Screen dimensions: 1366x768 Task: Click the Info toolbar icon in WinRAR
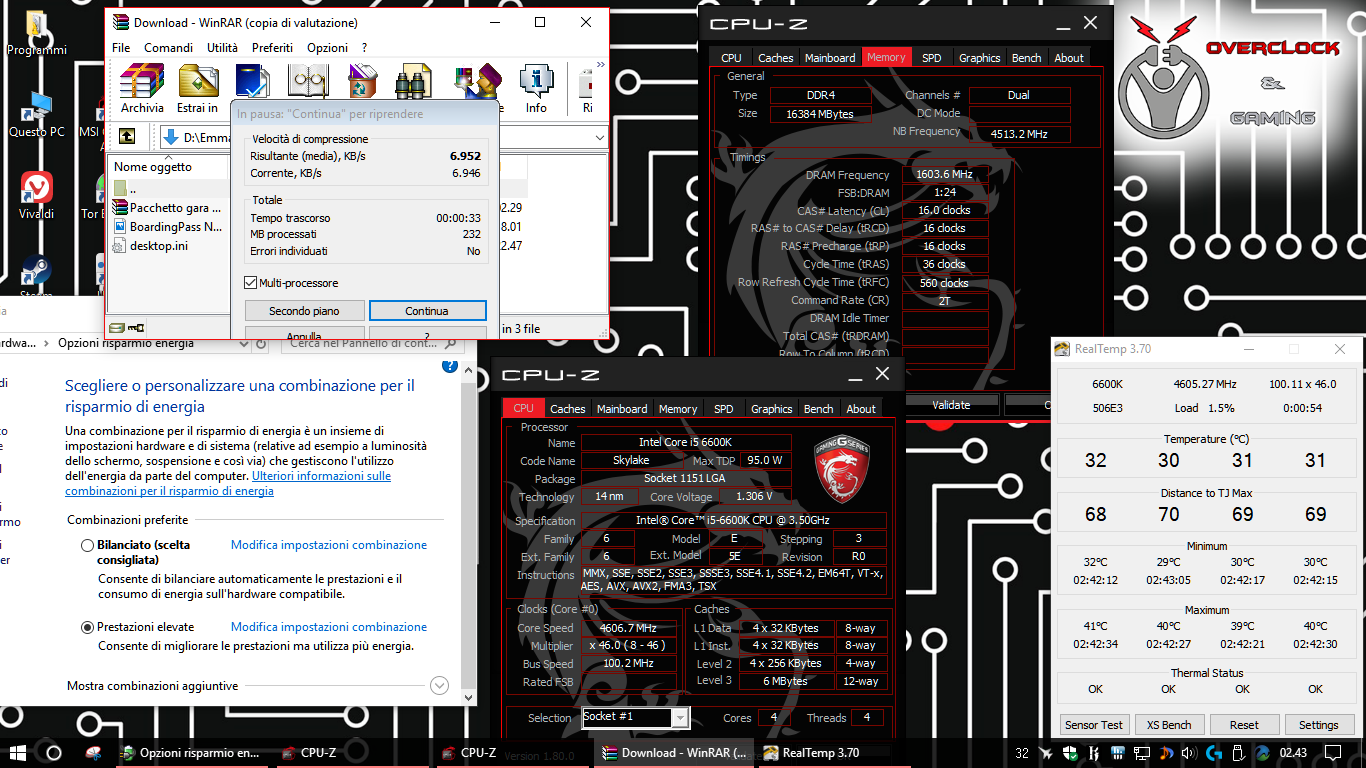[537, 88]
